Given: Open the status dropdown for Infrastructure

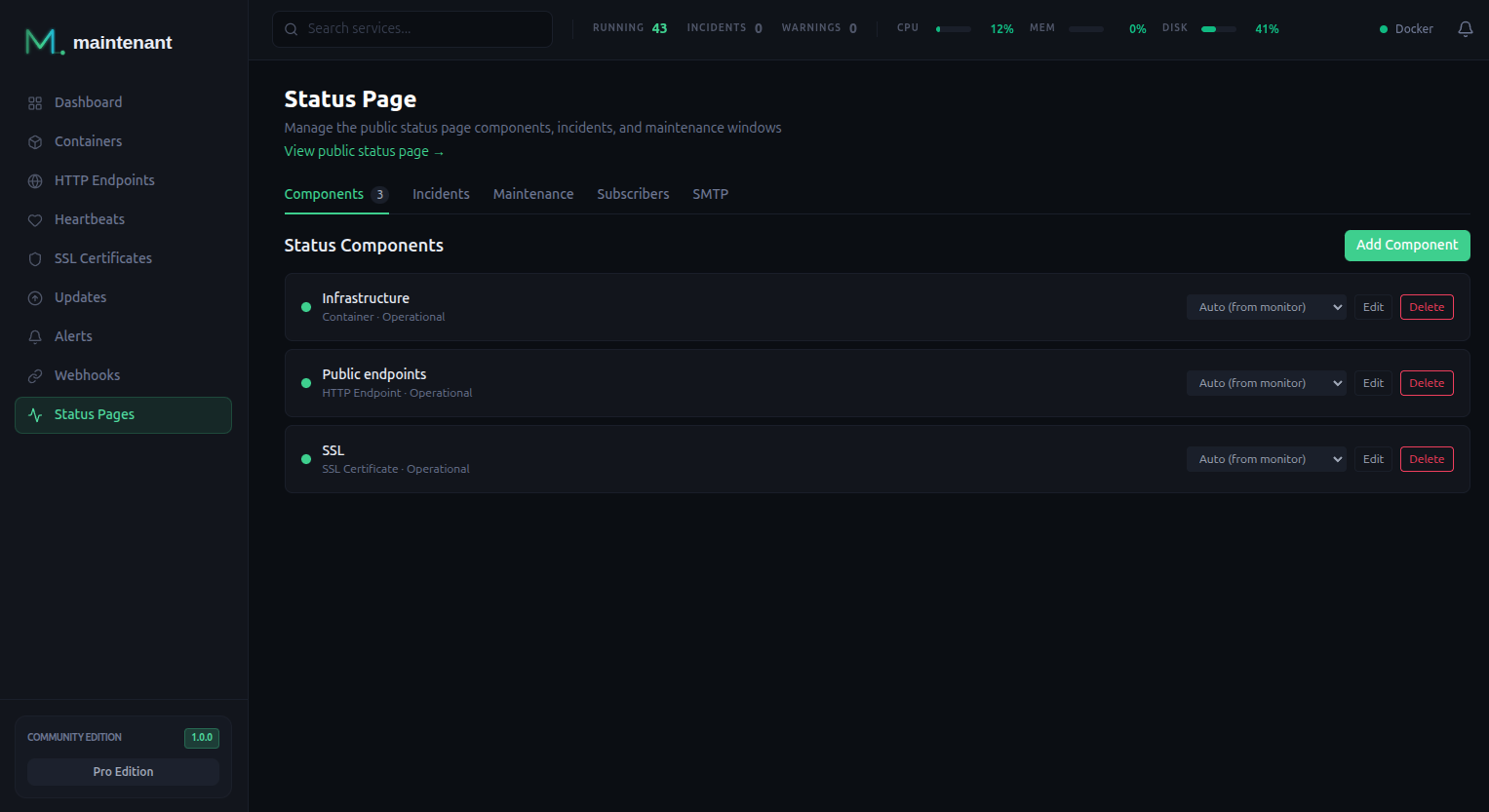Looking at the screenshot, I should pyautogui.click(x=1266, y=306).
